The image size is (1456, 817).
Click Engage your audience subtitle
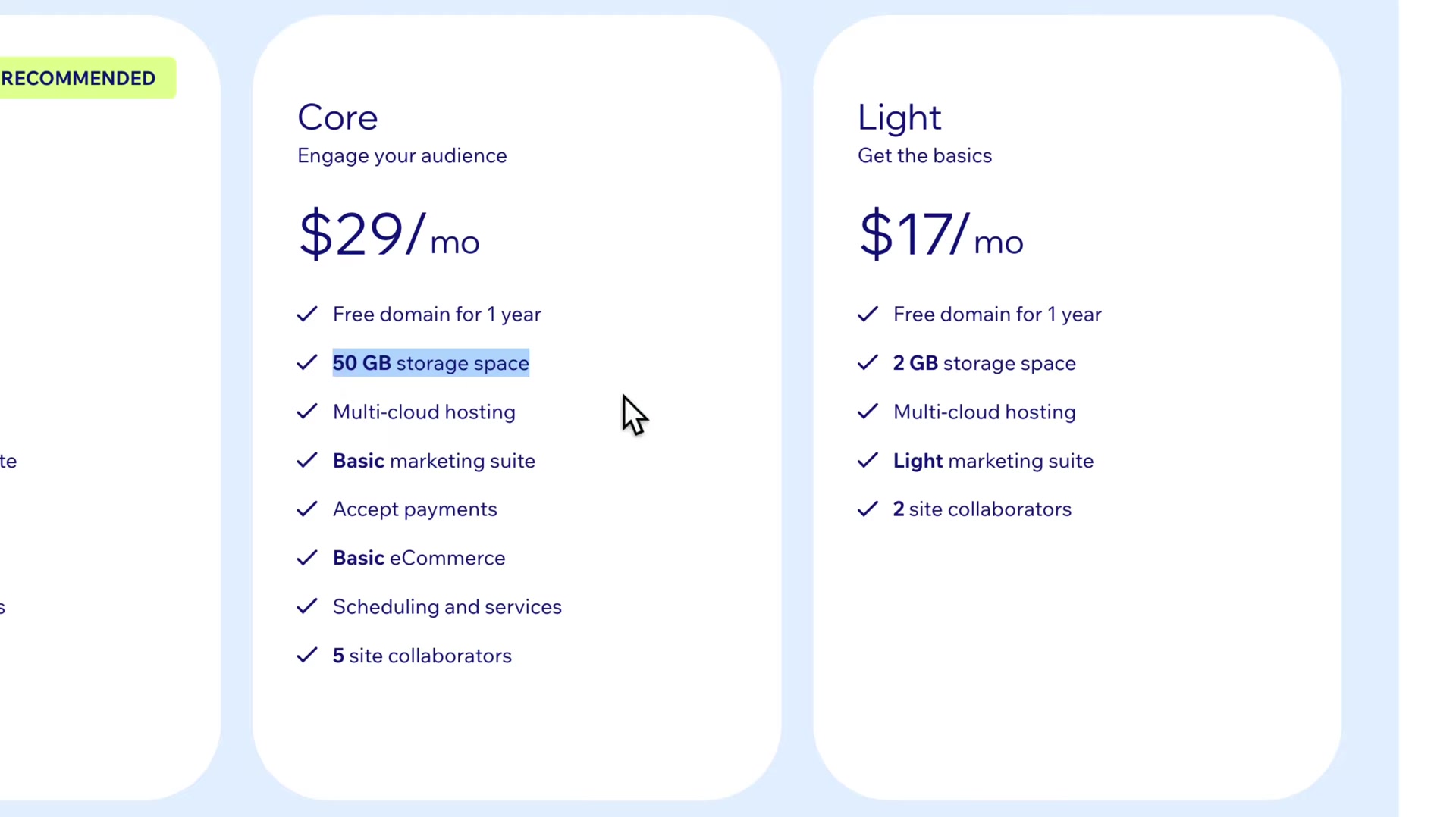tap(402, 156)
